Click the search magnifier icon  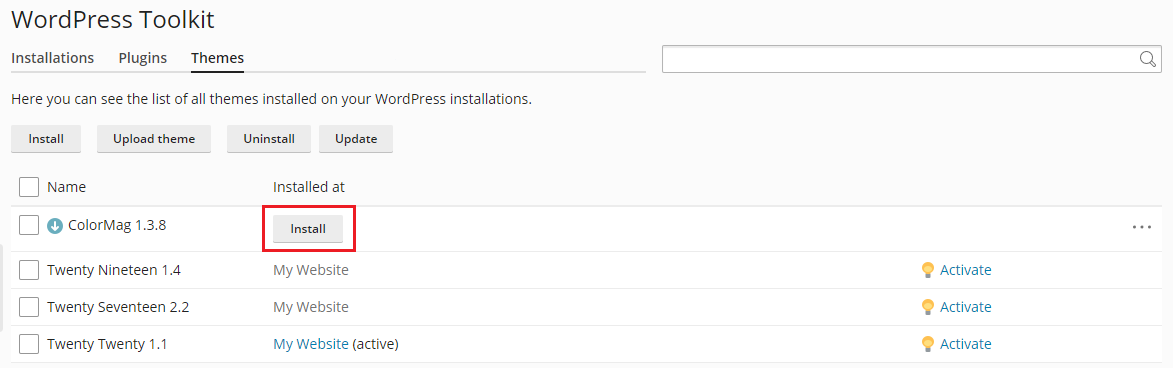tap(1148, 59)
